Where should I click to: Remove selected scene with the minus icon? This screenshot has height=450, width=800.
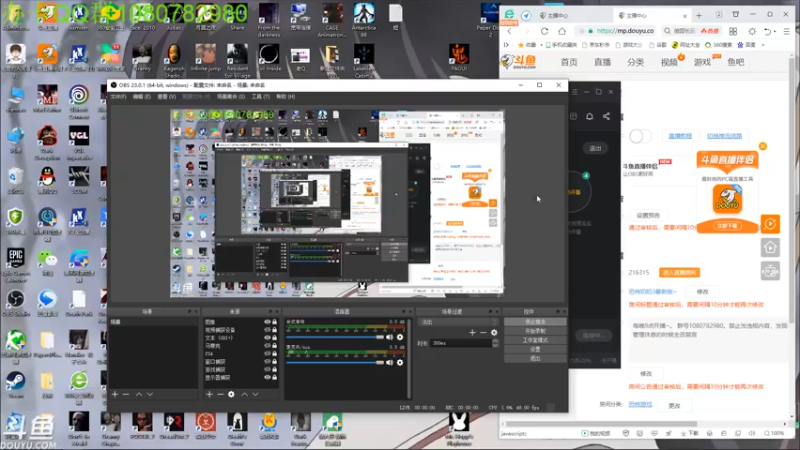[x=126, y=394]
